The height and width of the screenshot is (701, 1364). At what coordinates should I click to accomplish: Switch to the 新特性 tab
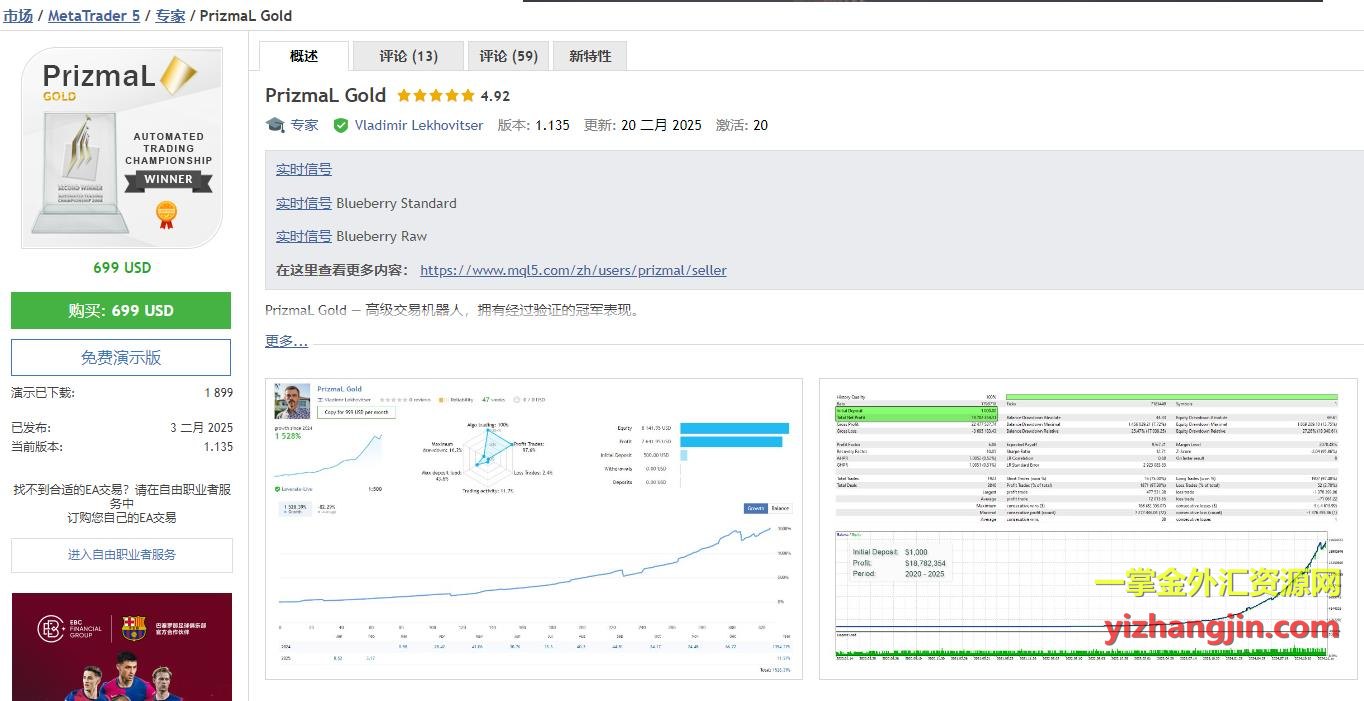[590, 56]
